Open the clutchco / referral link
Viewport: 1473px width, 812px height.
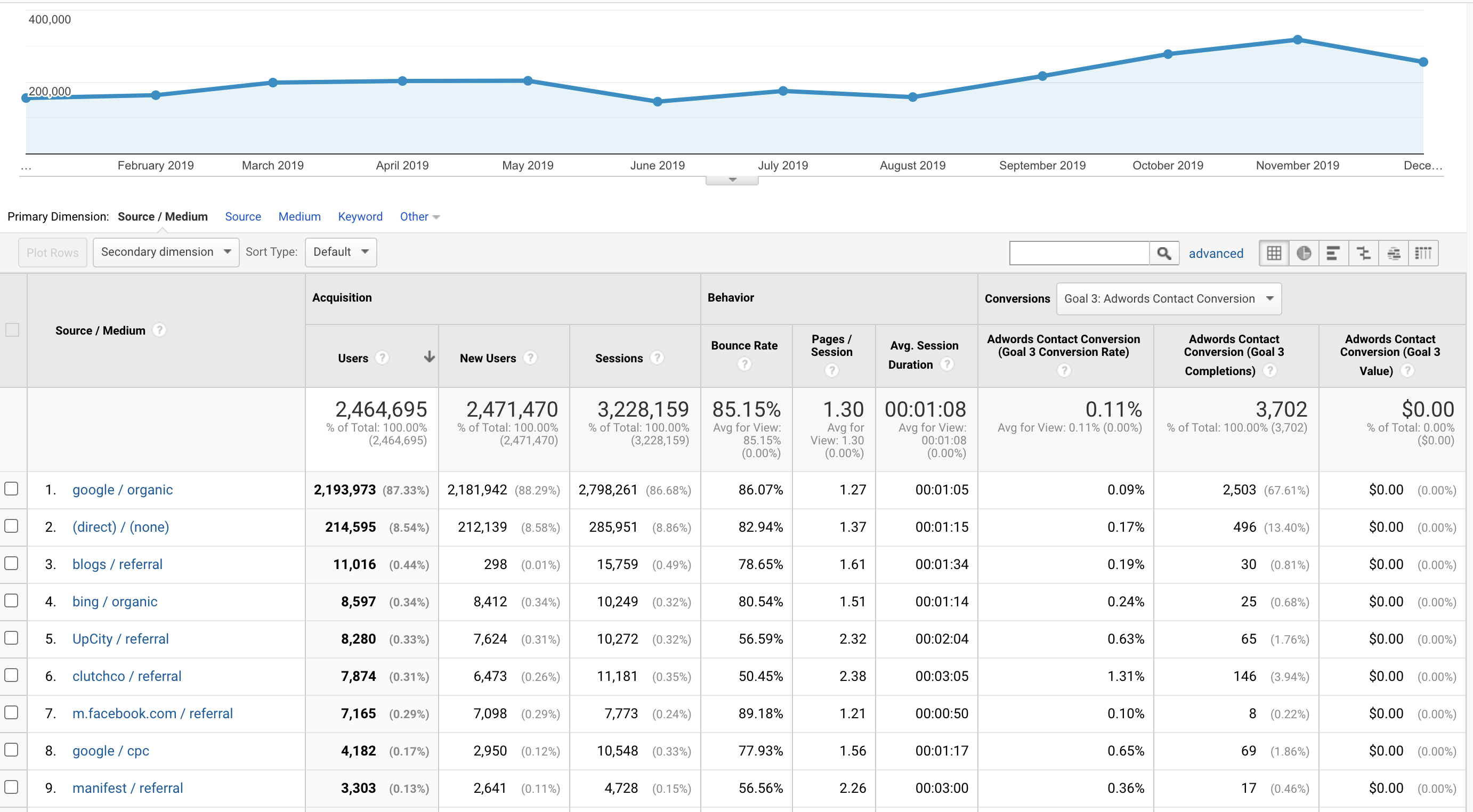pyautogui.click(x=126, y=676)
